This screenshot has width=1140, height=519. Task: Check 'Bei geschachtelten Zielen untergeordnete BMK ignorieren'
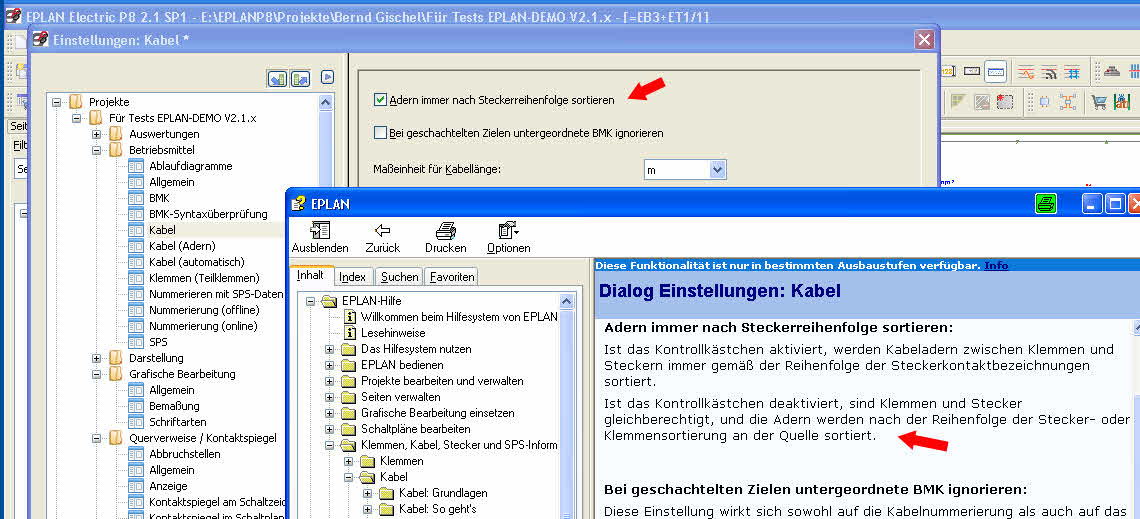point(380,132)
